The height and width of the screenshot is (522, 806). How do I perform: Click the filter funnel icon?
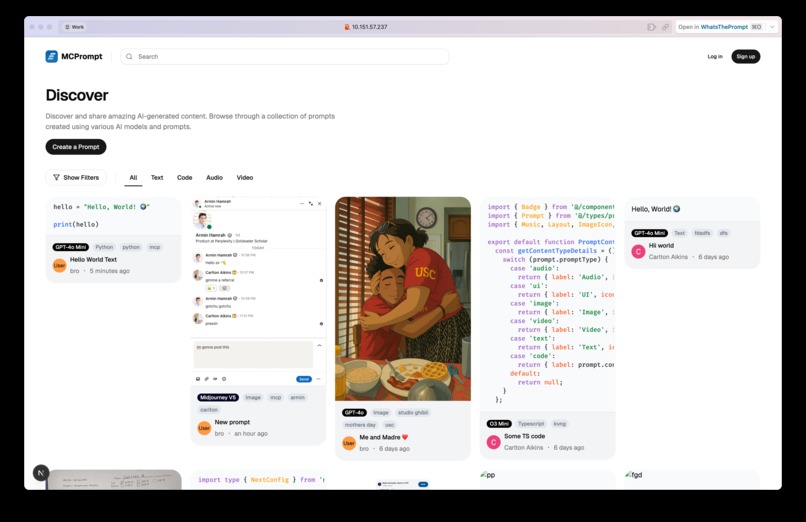point(57,177)
